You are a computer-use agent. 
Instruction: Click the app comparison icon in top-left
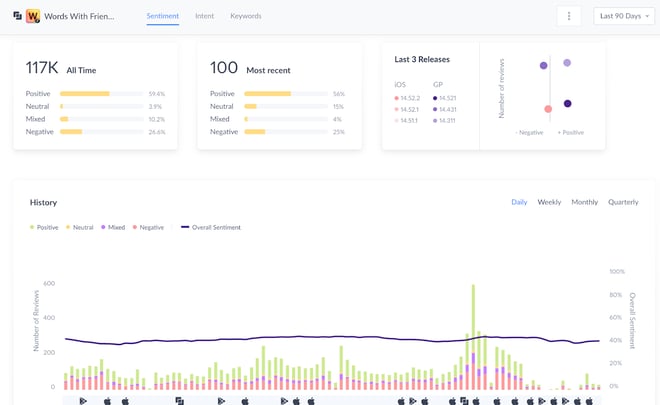pyautogui.click(x=17, y=16)
